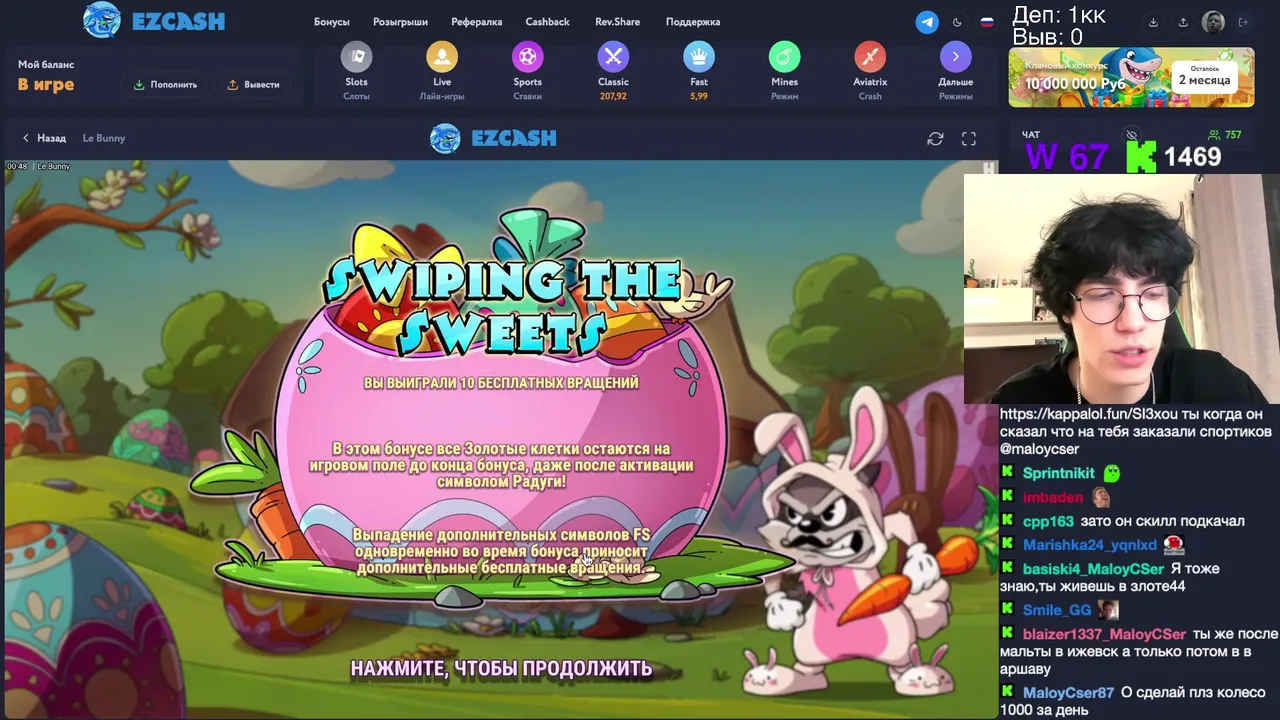Enter fullscreen mode for the game

coord(968,139)
